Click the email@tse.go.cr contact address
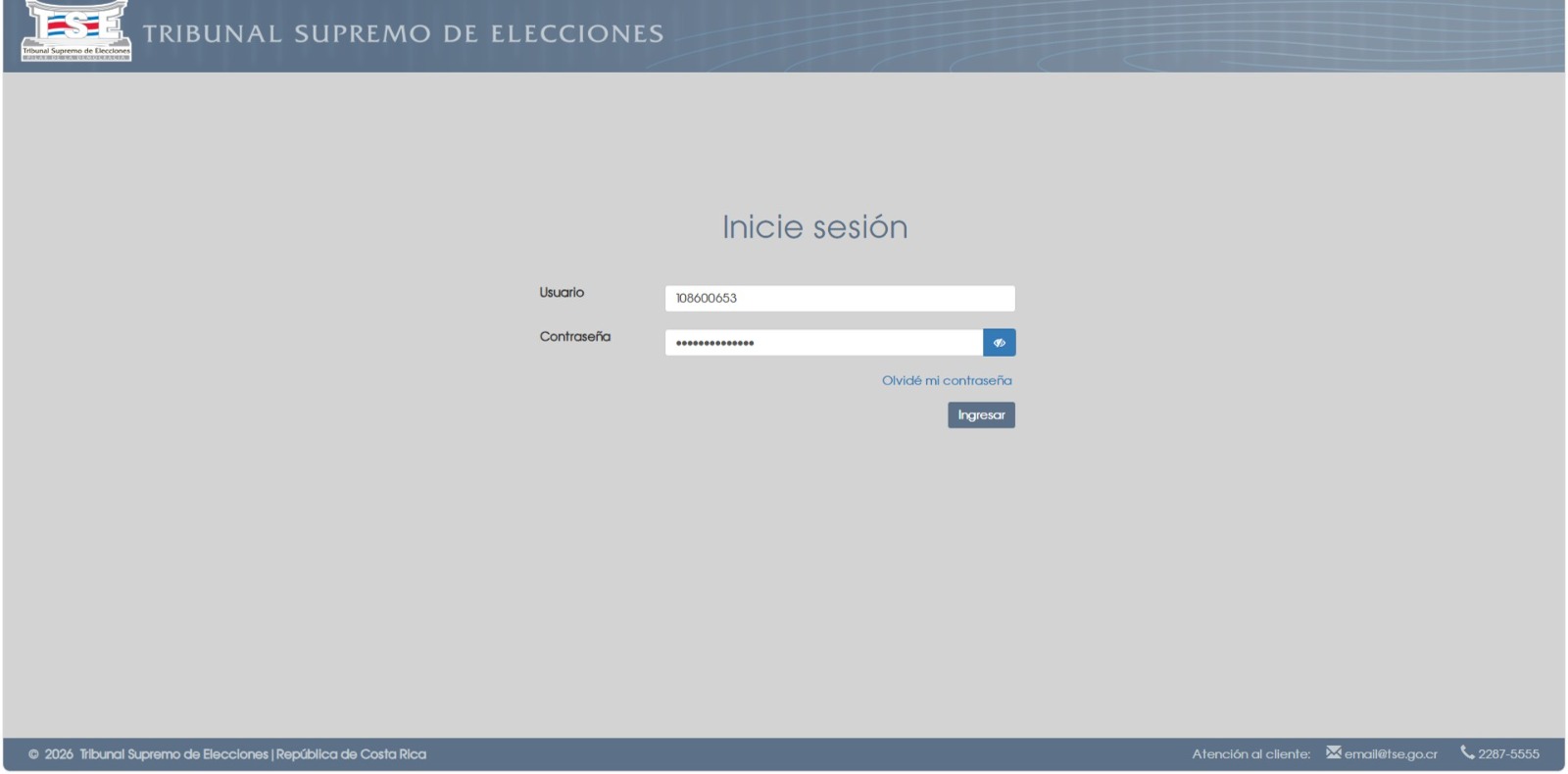This screenshot has height=774, width=1568. (x=1391, y=754)
